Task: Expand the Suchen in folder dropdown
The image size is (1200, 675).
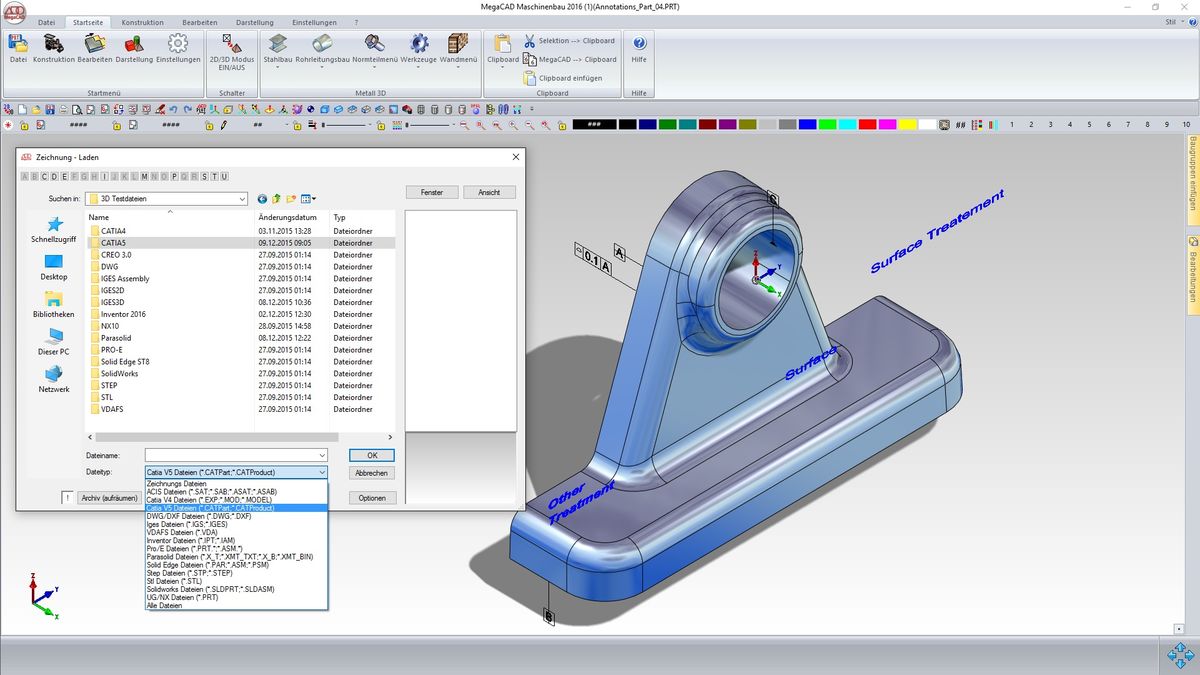Action: click(242, 199)
